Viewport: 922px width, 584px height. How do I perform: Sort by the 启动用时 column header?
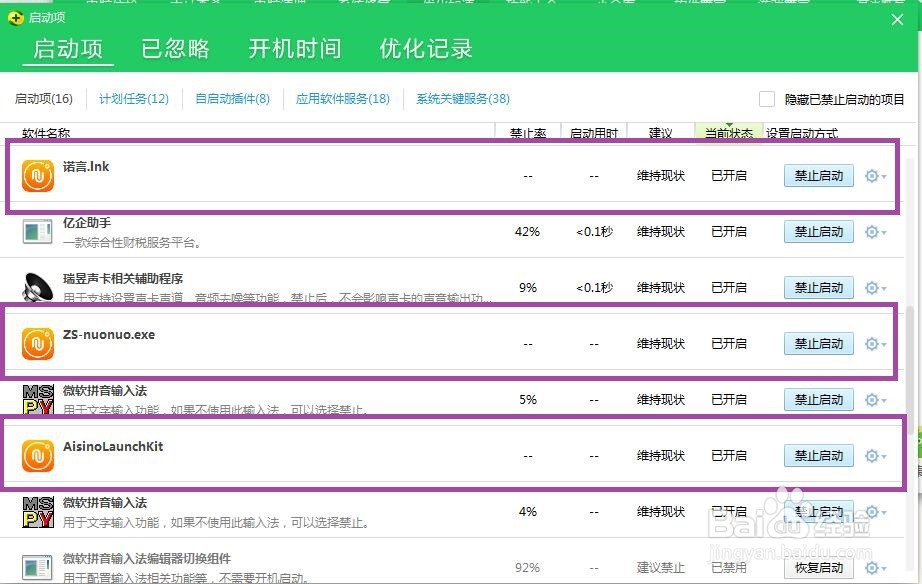point(594,134)
